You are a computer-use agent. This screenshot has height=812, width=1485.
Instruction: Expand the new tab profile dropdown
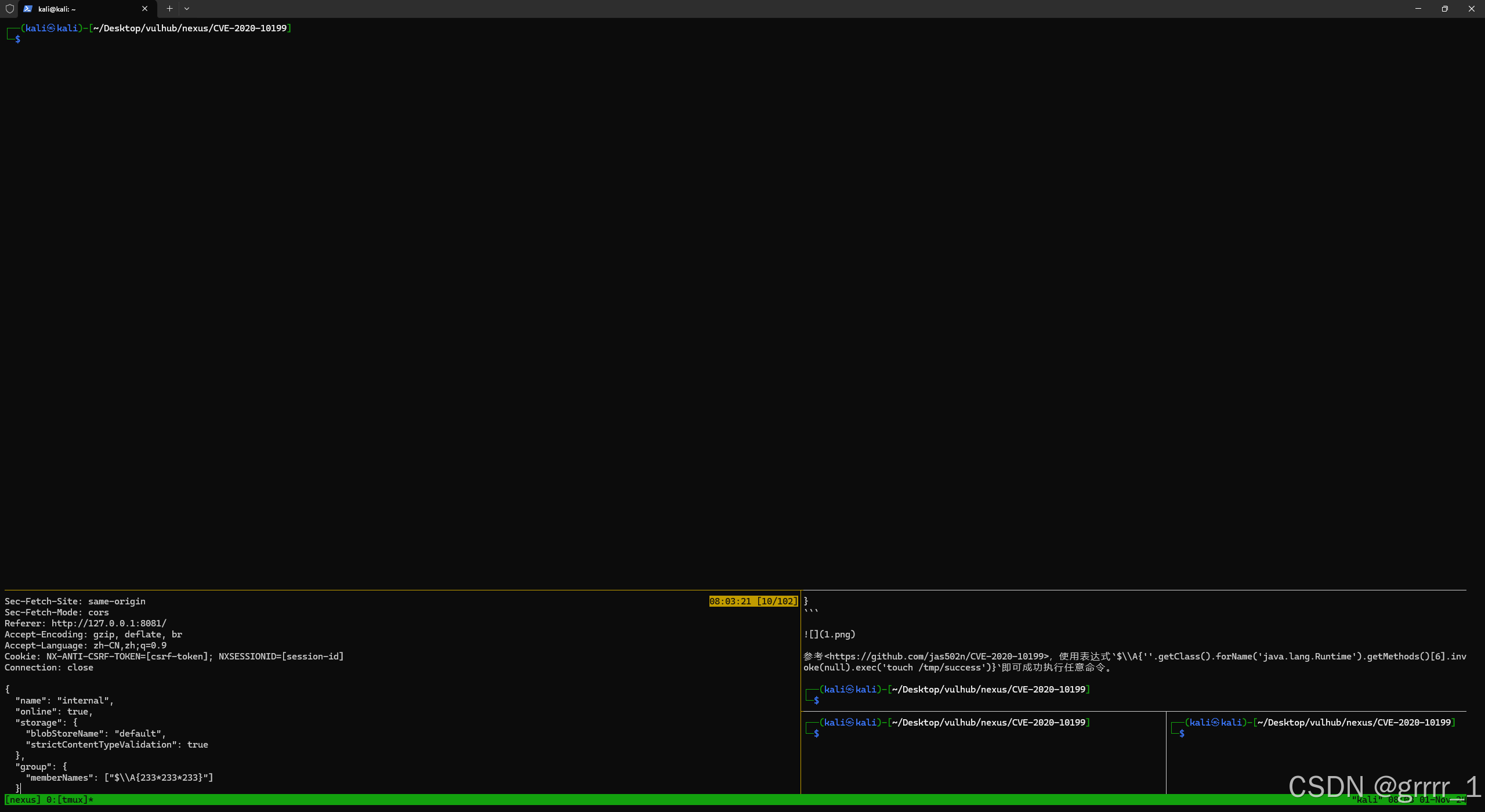click(187, 9)
